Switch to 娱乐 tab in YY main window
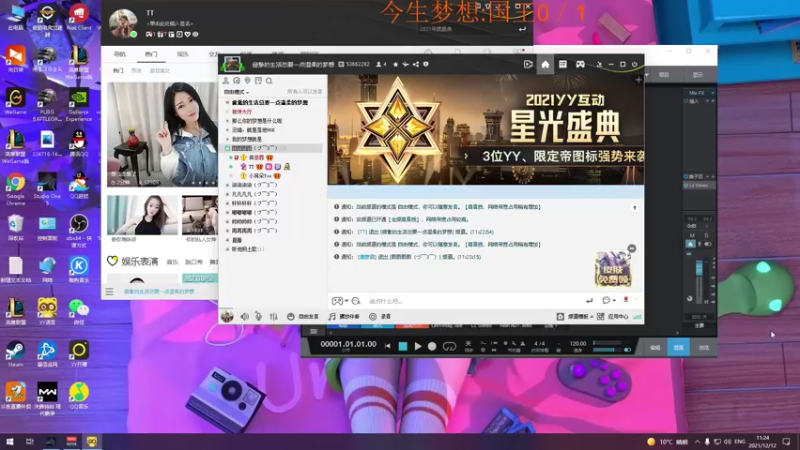800x450 pixels. pos(183,54)
